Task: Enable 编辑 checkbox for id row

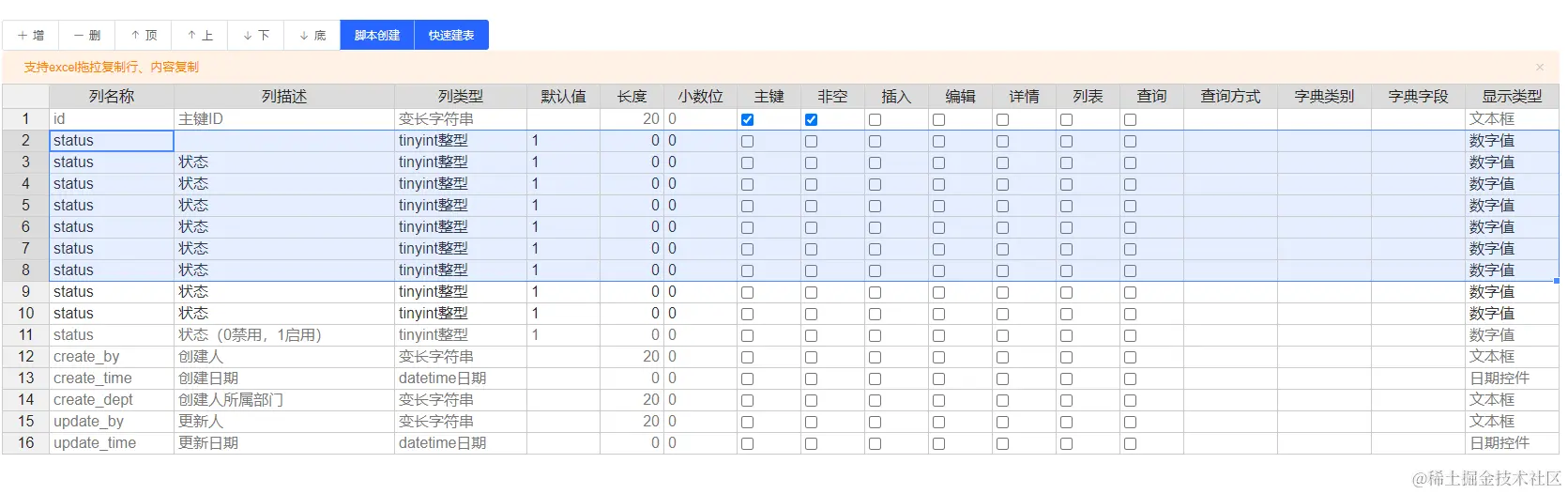Action: click(x=938, y=119)
